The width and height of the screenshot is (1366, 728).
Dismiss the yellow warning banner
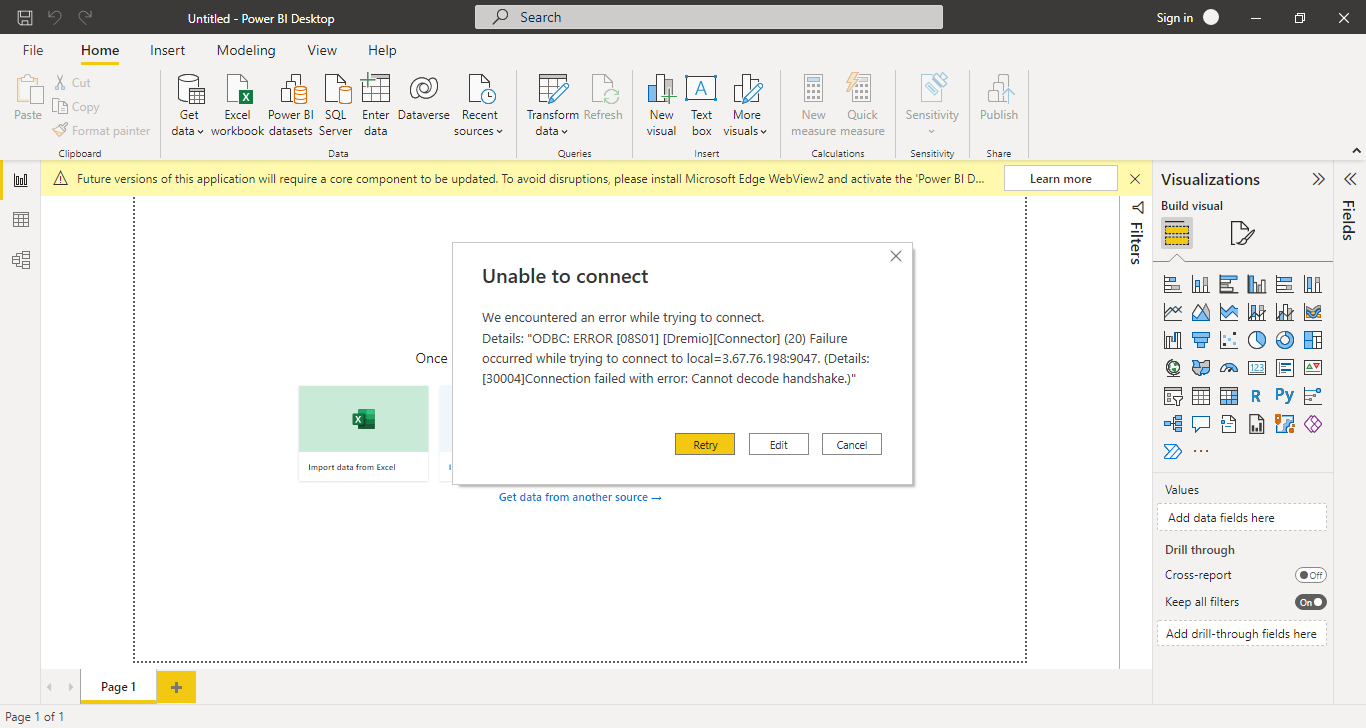pyautogui.click(x=1135, y=179)
